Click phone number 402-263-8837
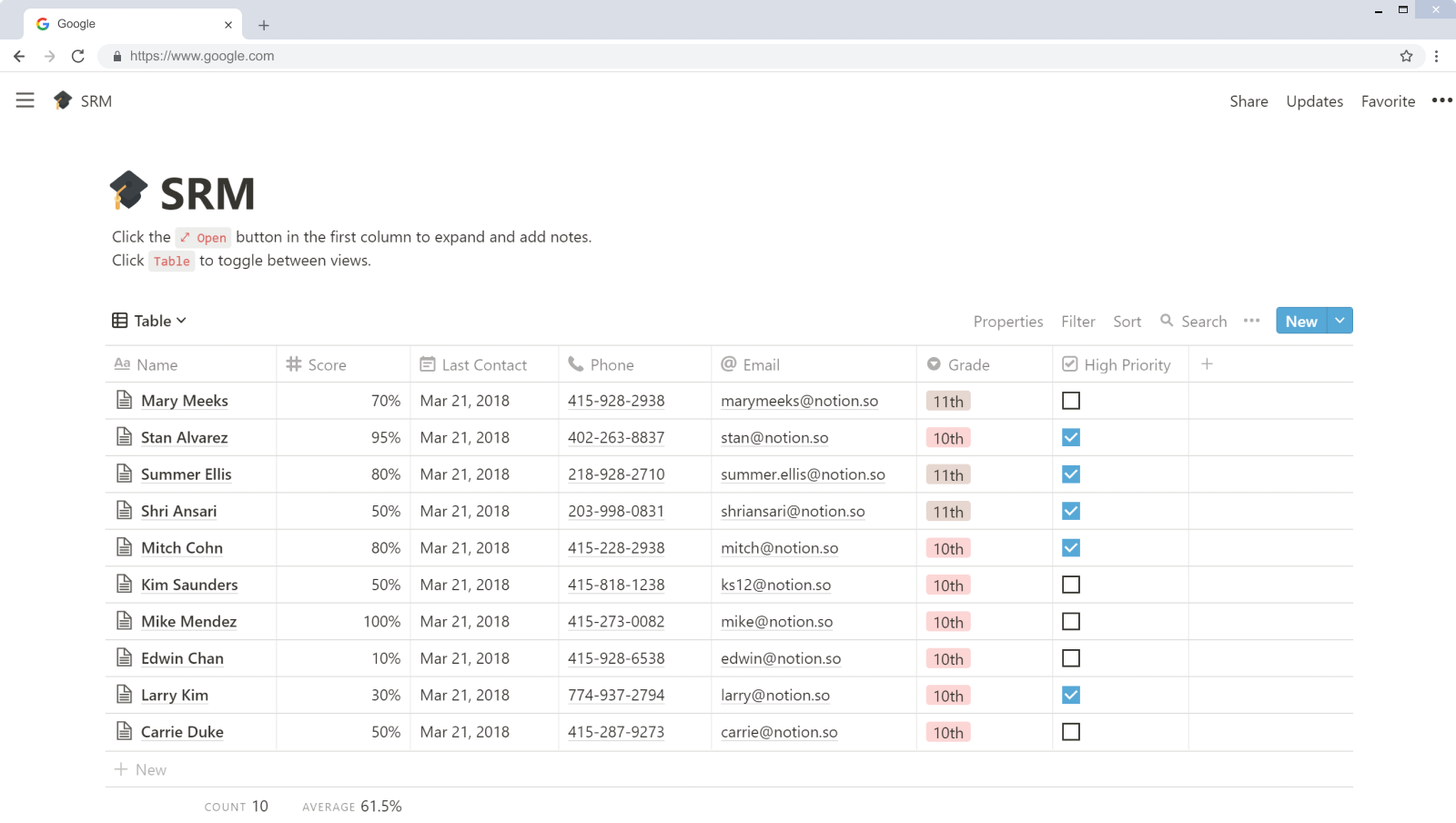Screen dimensions: 1456x823 pos(616,437)
